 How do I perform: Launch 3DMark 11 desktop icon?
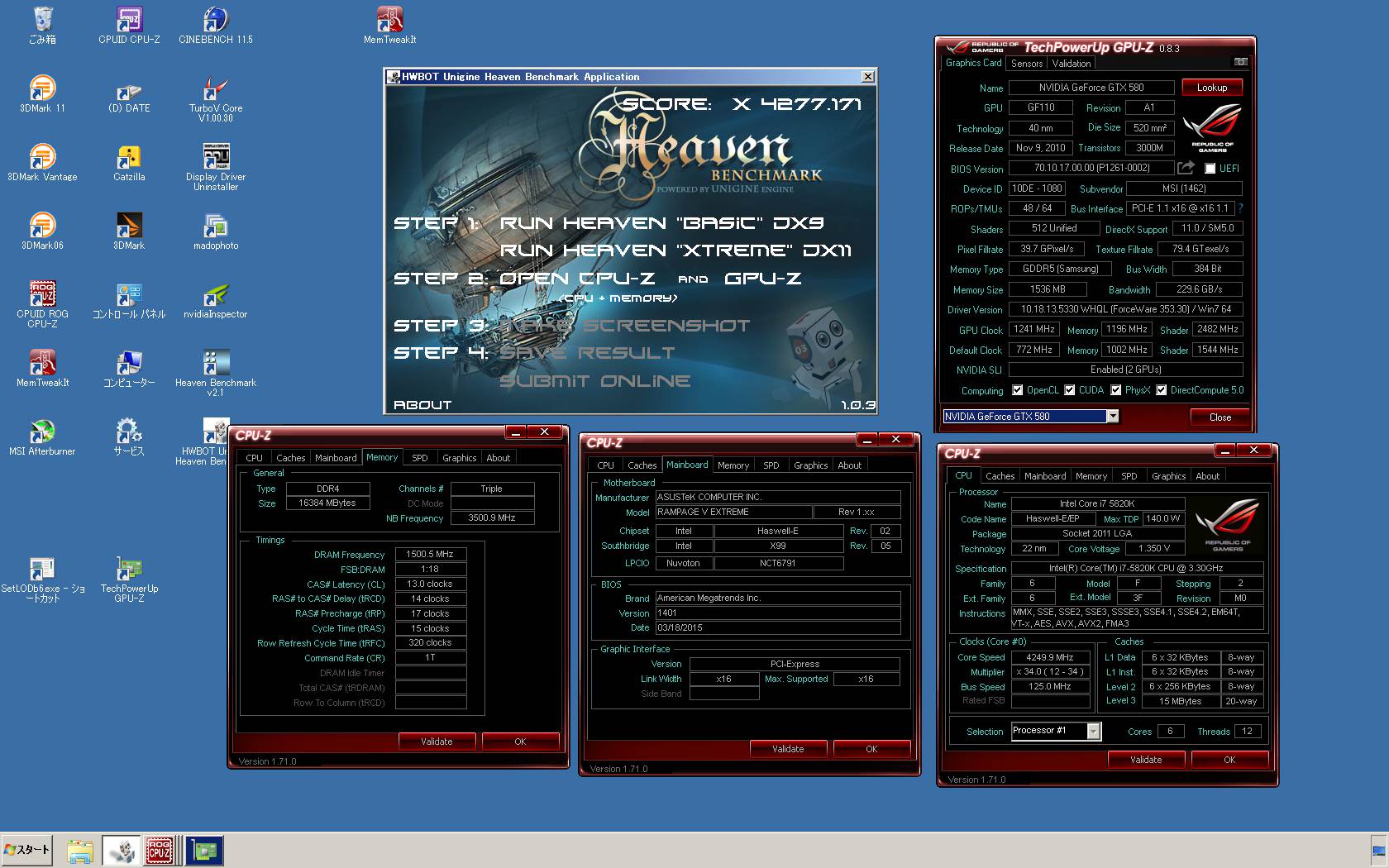(x=42, y=93)
